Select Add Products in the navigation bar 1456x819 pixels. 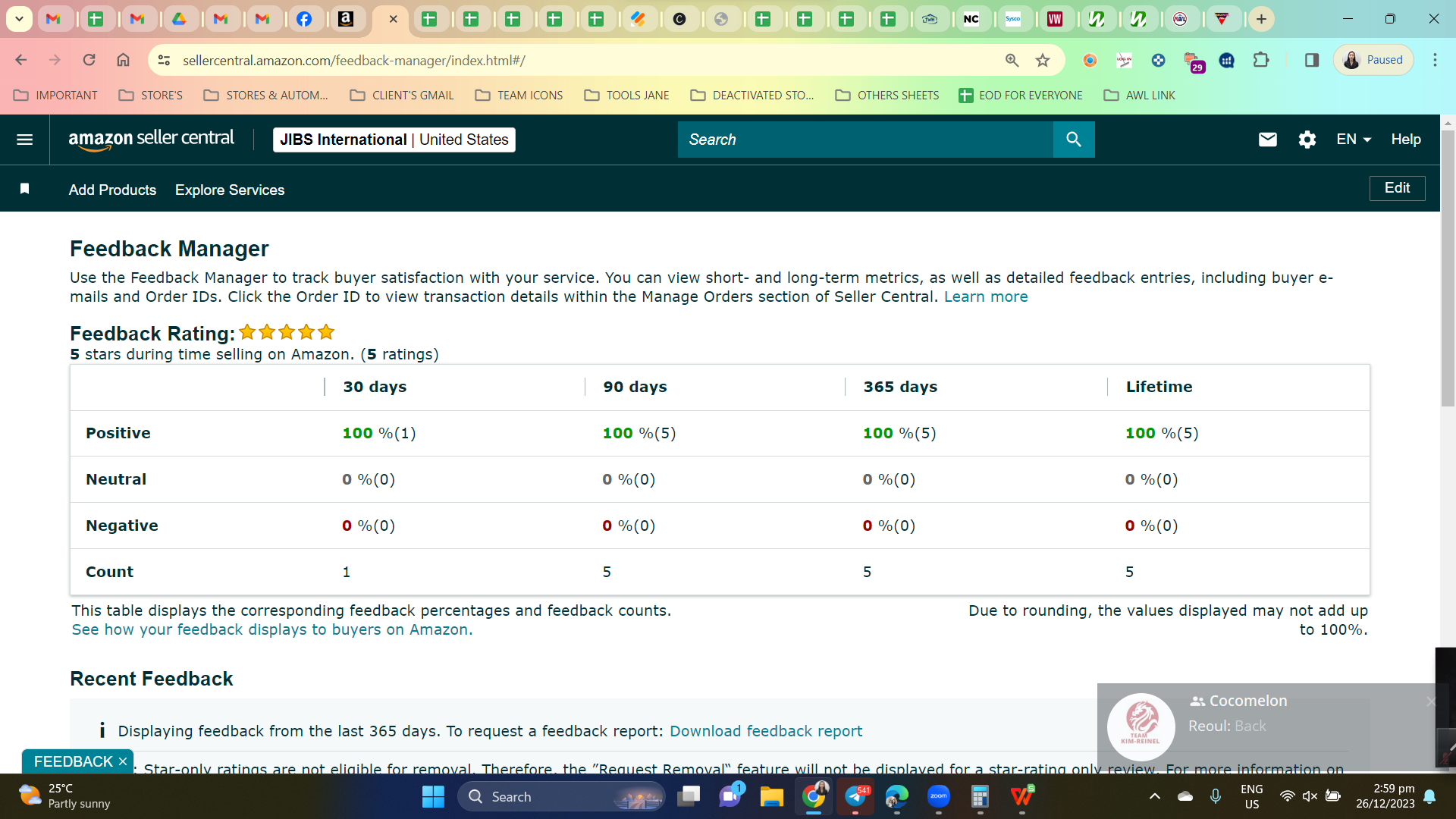pos(112,190)
